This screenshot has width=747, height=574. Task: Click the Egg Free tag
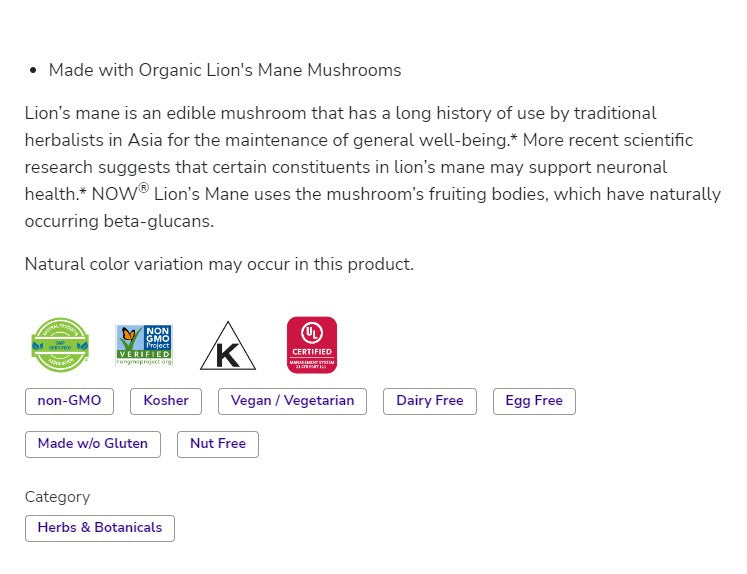[534, 401]
